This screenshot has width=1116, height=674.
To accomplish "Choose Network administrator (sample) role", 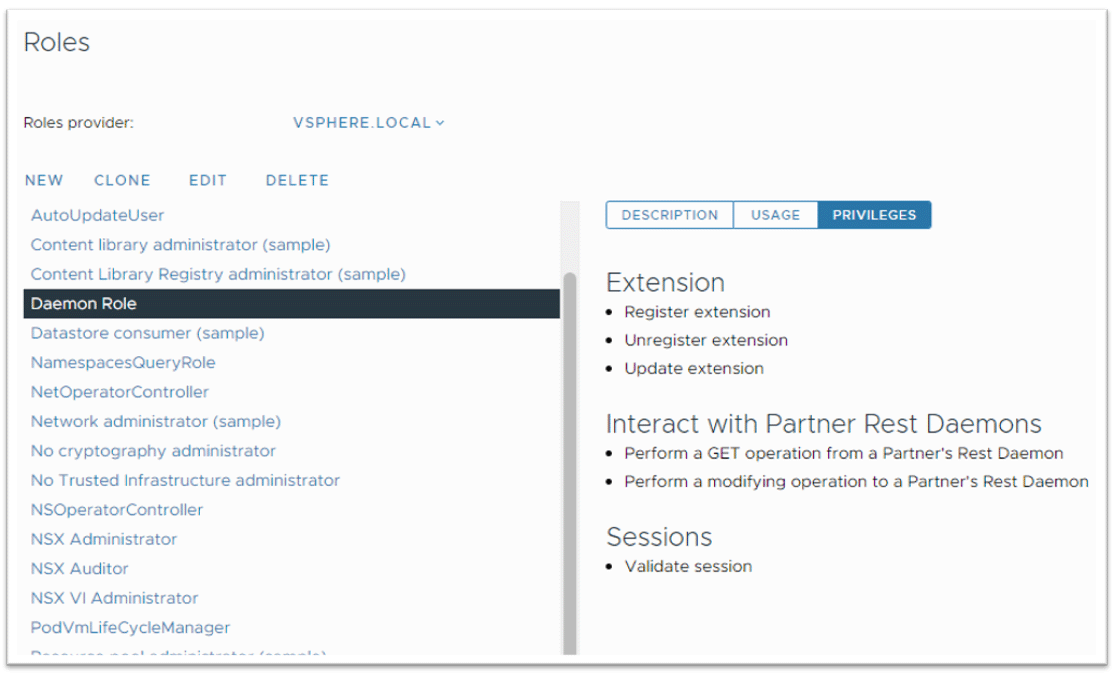I will [155, 422].
